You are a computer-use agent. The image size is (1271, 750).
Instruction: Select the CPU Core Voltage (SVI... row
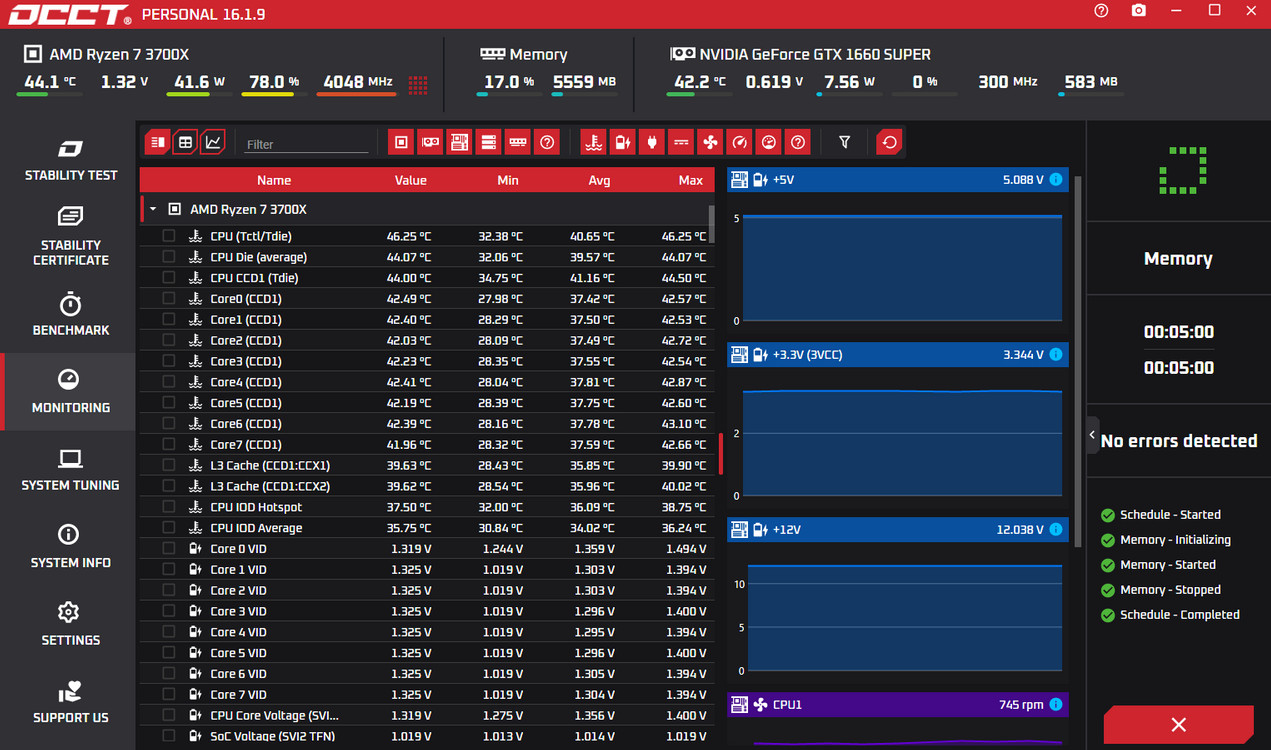[x=428, y=715]
